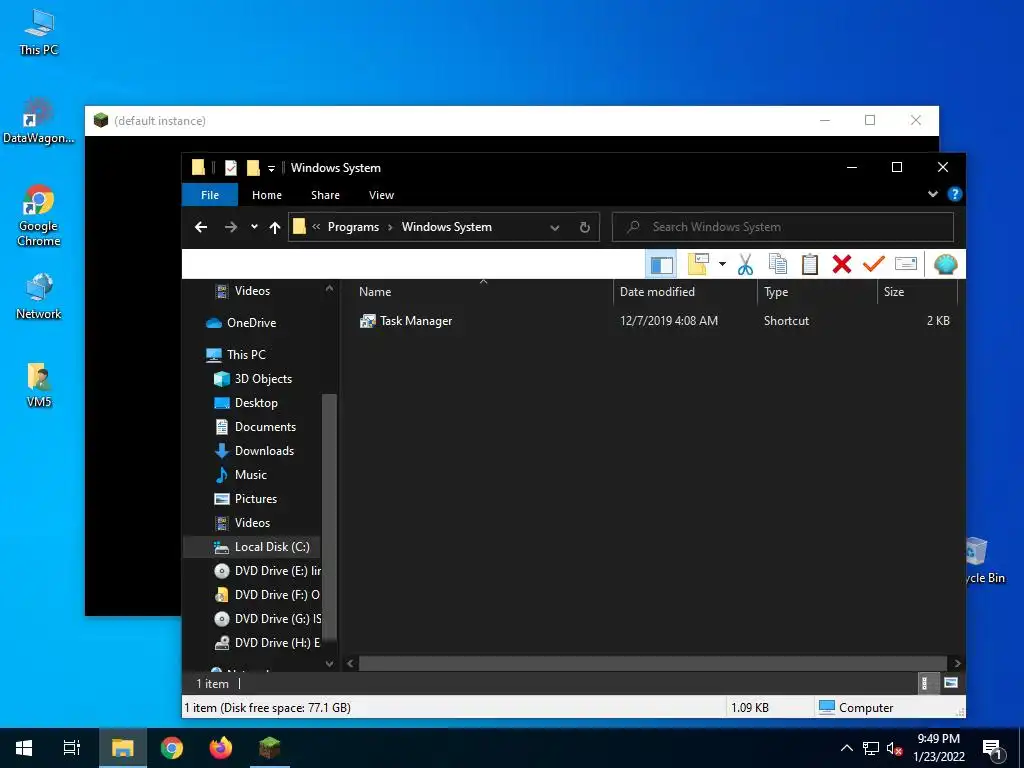Open the folder options dropdown arrow
The width and height of the screenshot is (1024, 768).
click(722, 264)
